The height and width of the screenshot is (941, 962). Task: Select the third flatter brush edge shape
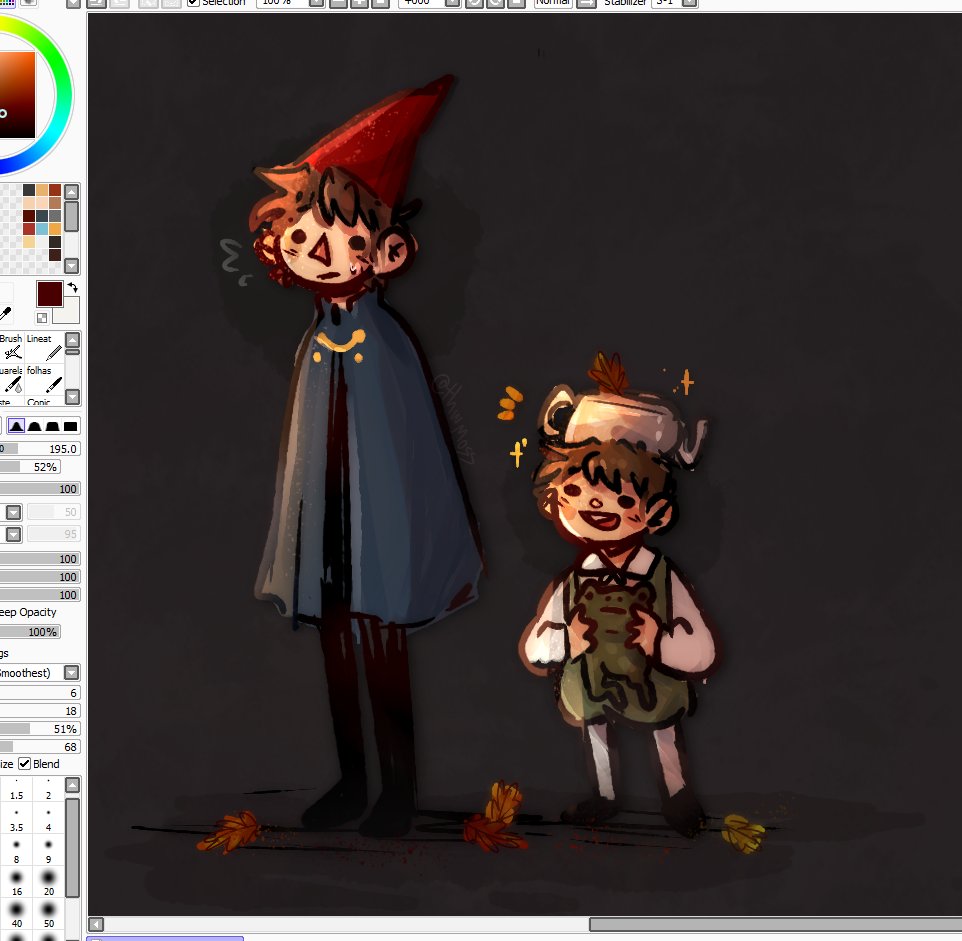[x=53, y=426]
